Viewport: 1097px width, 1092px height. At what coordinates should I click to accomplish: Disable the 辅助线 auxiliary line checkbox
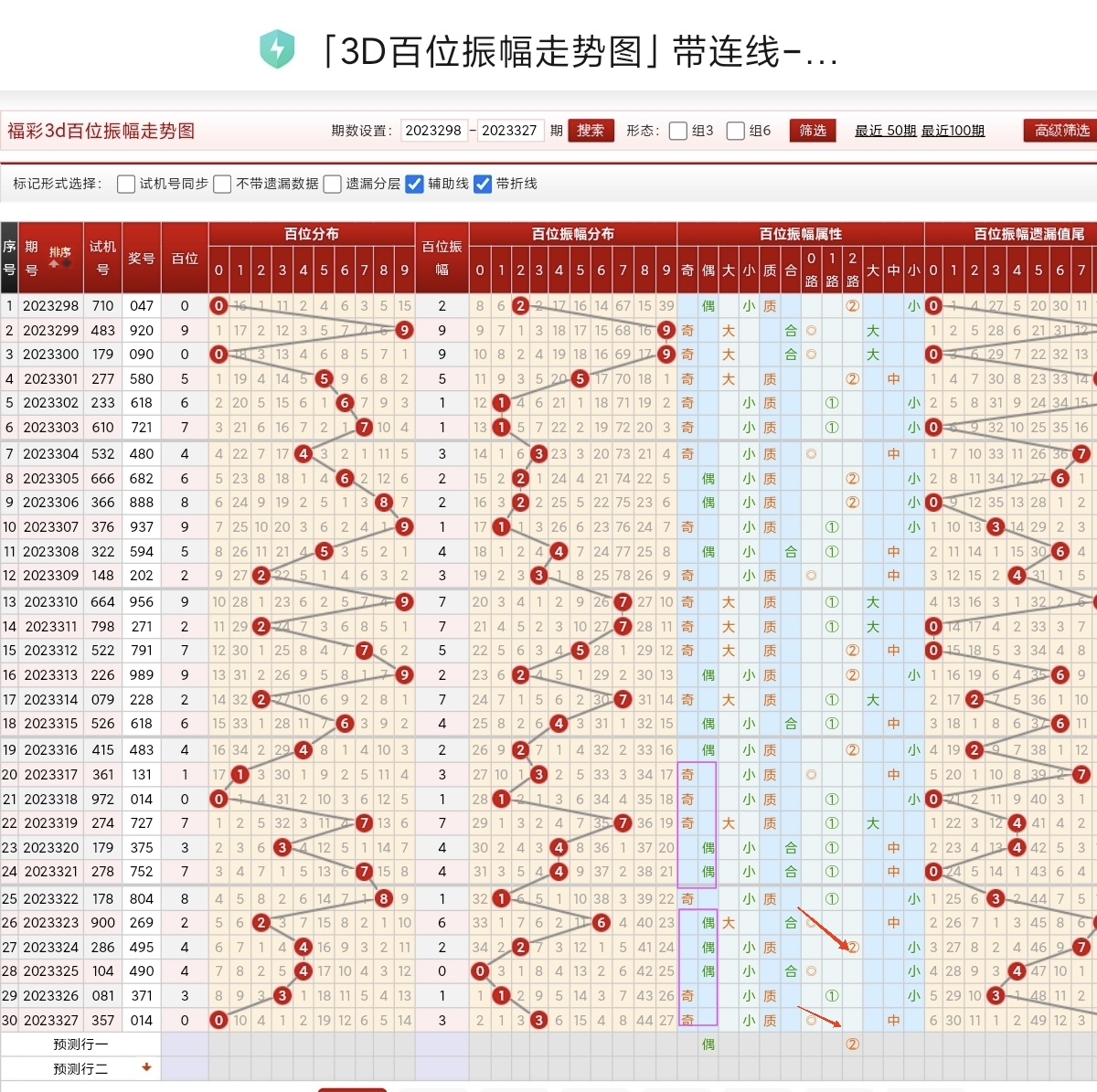pyautogui.click(x=414, y=184)
